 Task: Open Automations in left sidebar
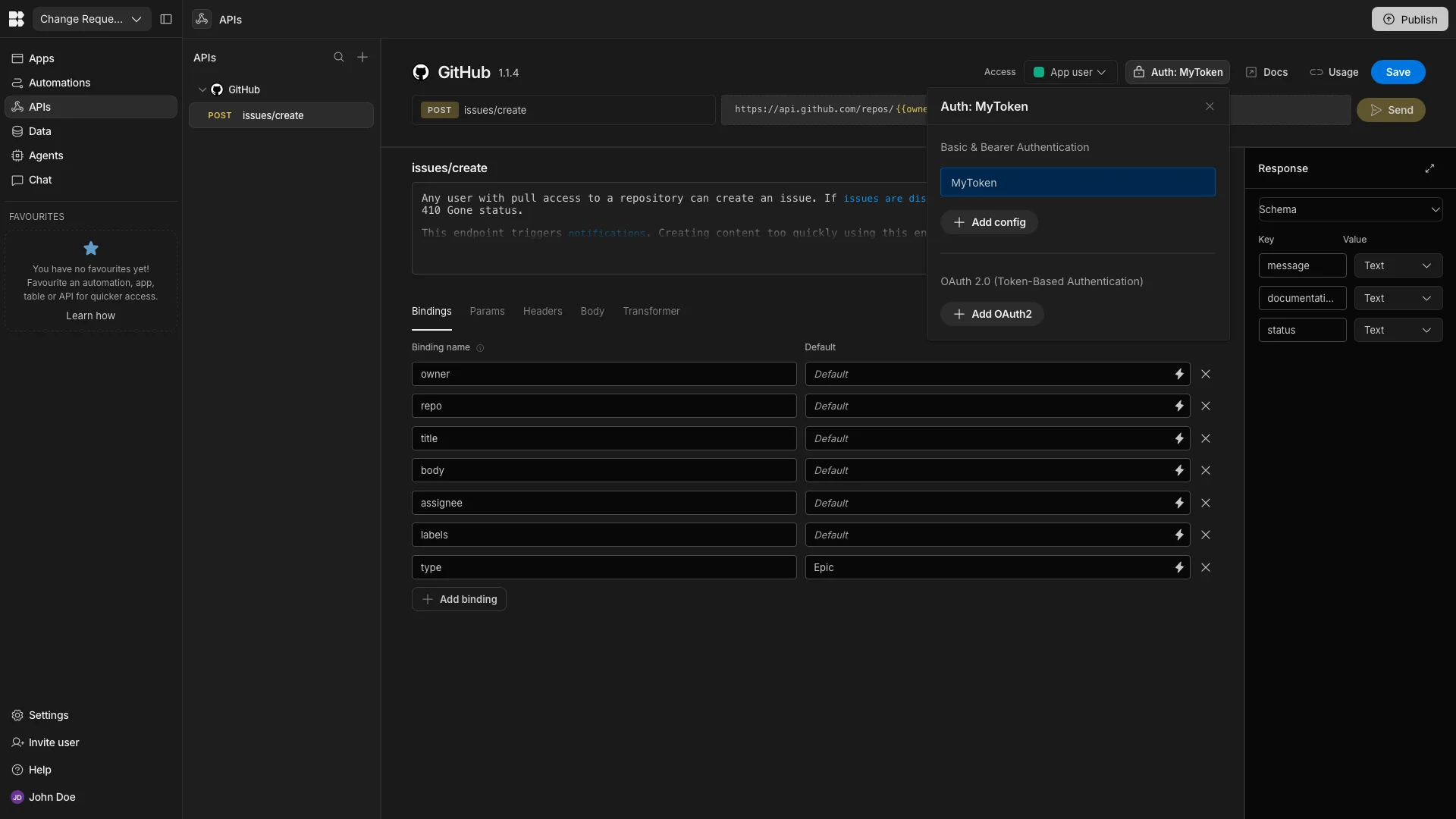59,83
